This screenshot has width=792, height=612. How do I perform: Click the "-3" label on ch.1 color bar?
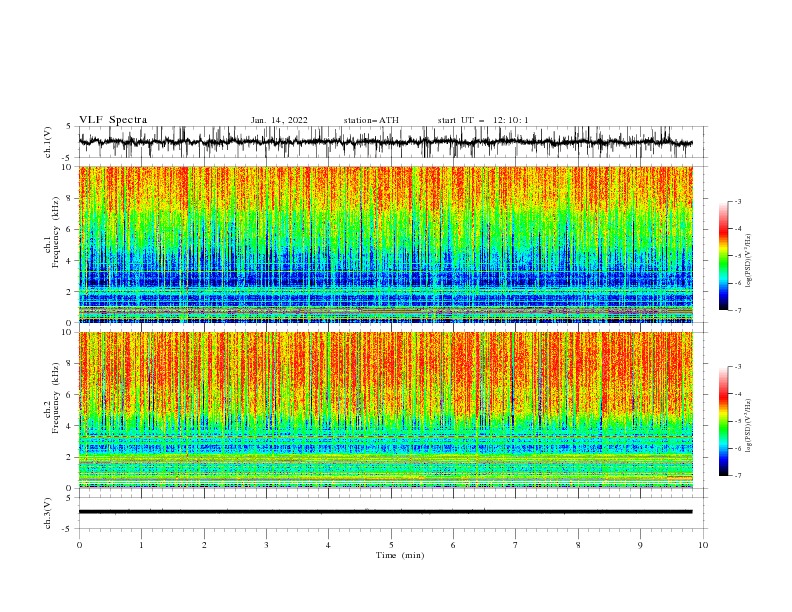[x=738, y=201]
